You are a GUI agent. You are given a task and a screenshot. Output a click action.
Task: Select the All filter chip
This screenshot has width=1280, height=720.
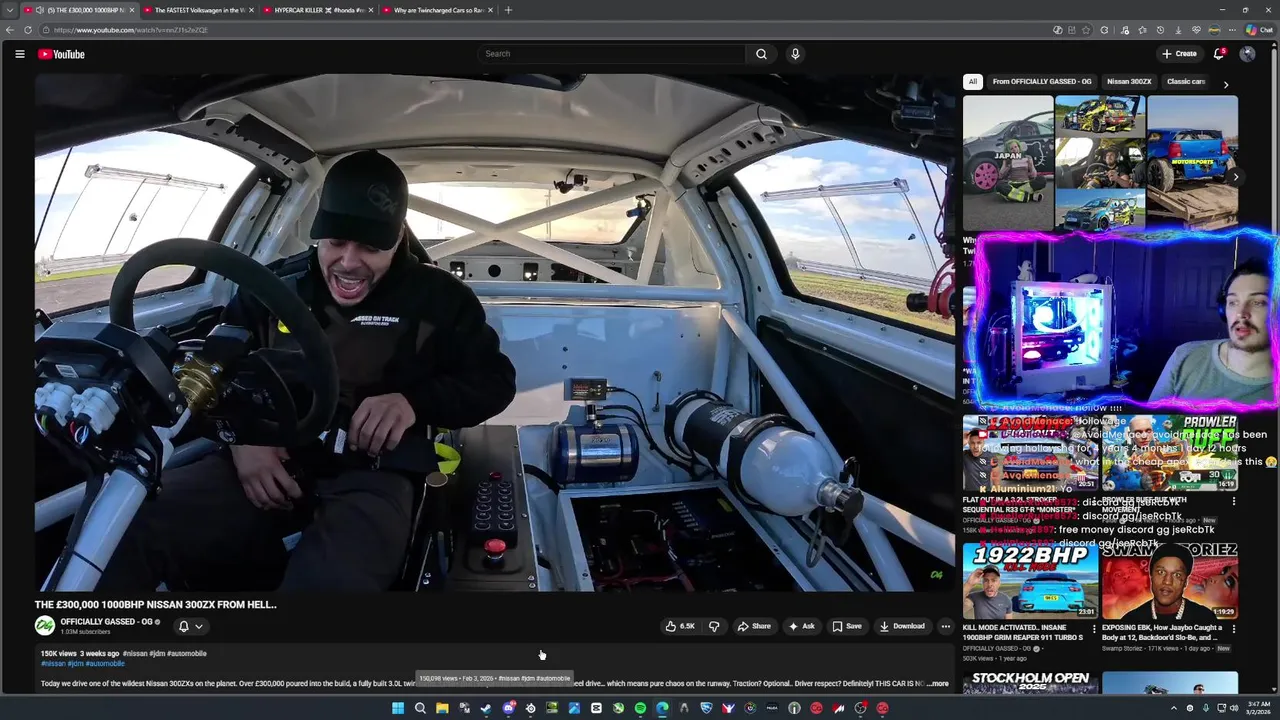[972, 82]
